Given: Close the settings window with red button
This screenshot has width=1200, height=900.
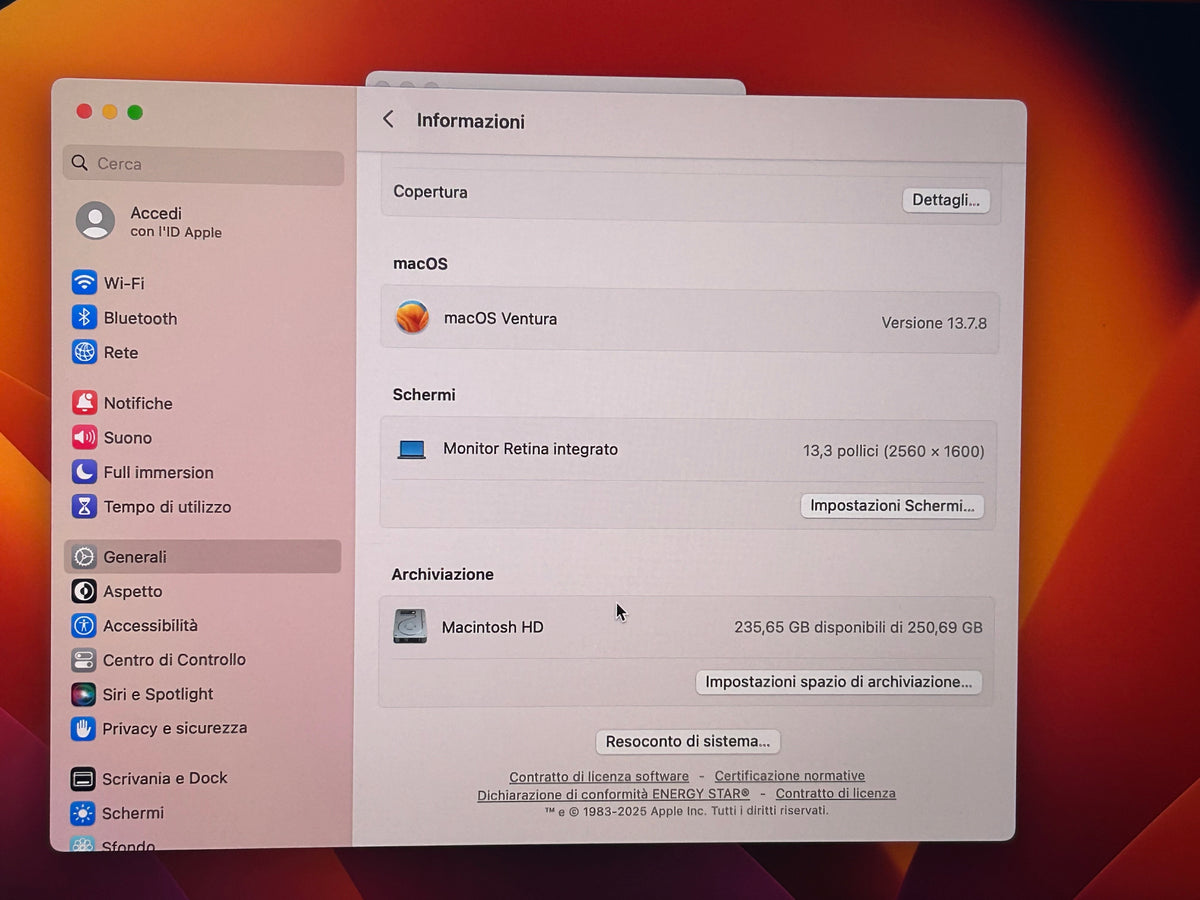Looking at the screenshot, I should coord(84,112).
